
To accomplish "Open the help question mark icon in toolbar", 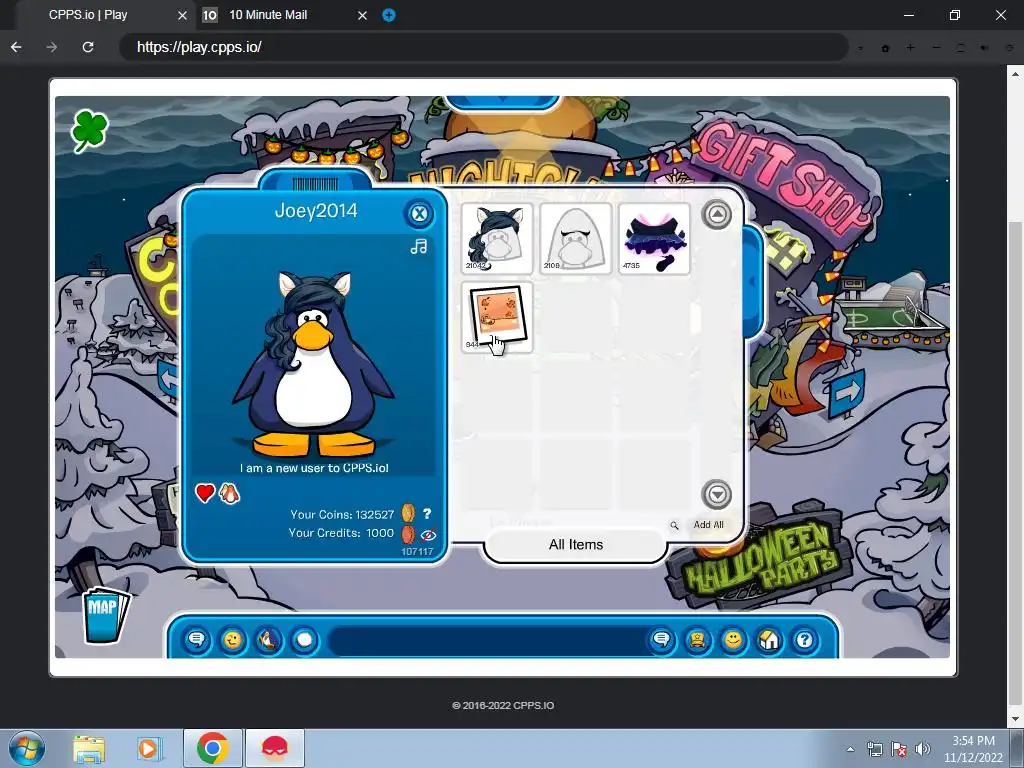I will coord(805,640).
